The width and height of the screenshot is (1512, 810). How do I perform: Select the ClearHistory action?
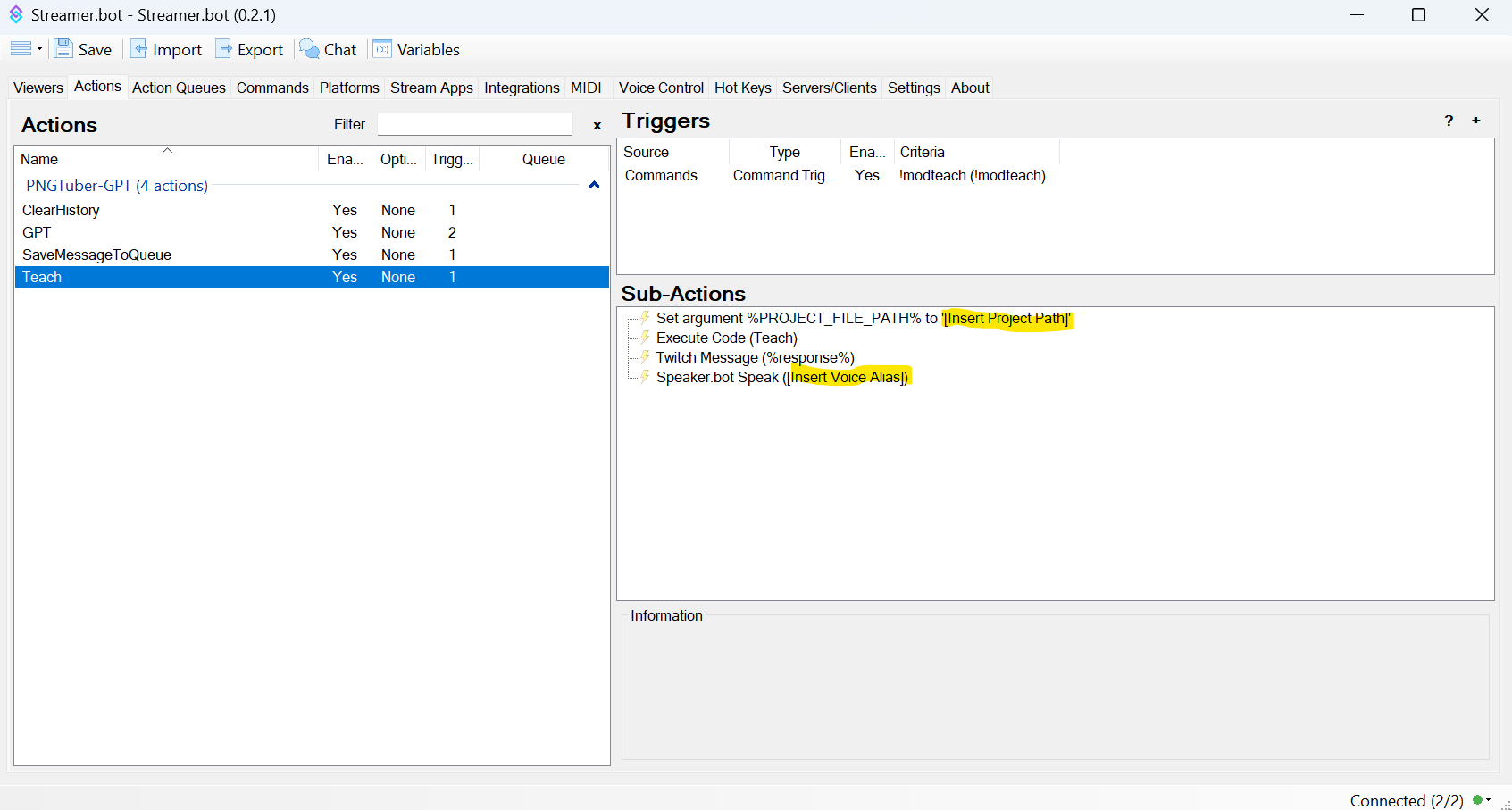tap(61, 210)
